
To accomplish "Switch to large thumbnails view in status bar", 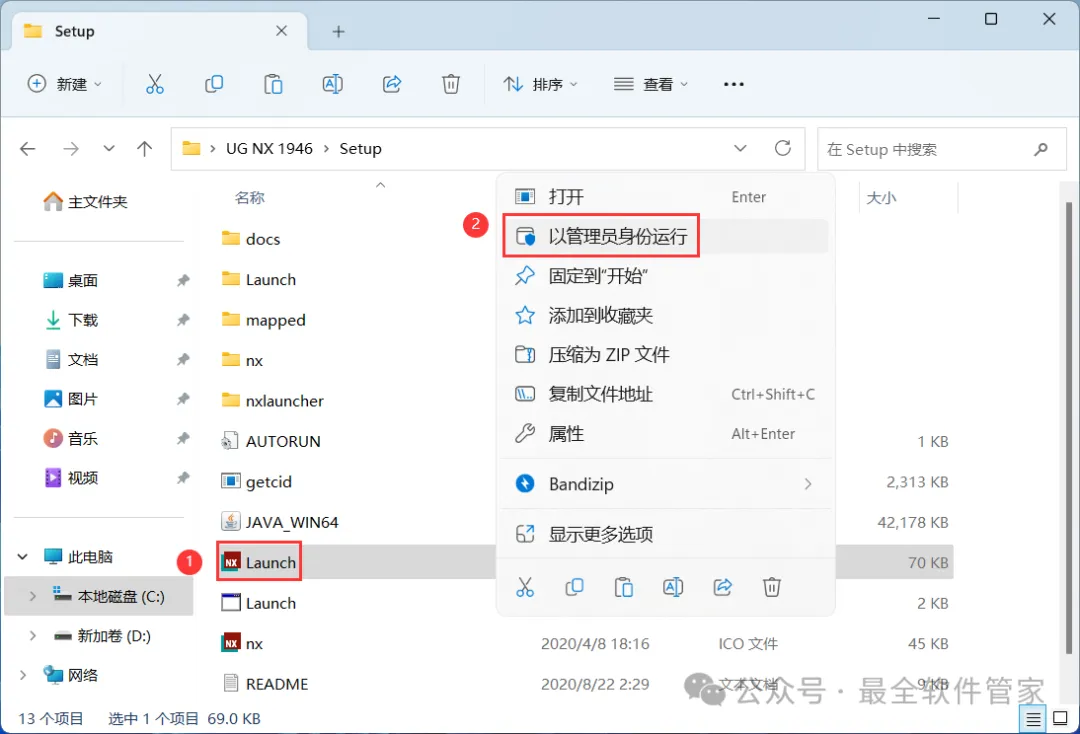I will coord(1061,719).
